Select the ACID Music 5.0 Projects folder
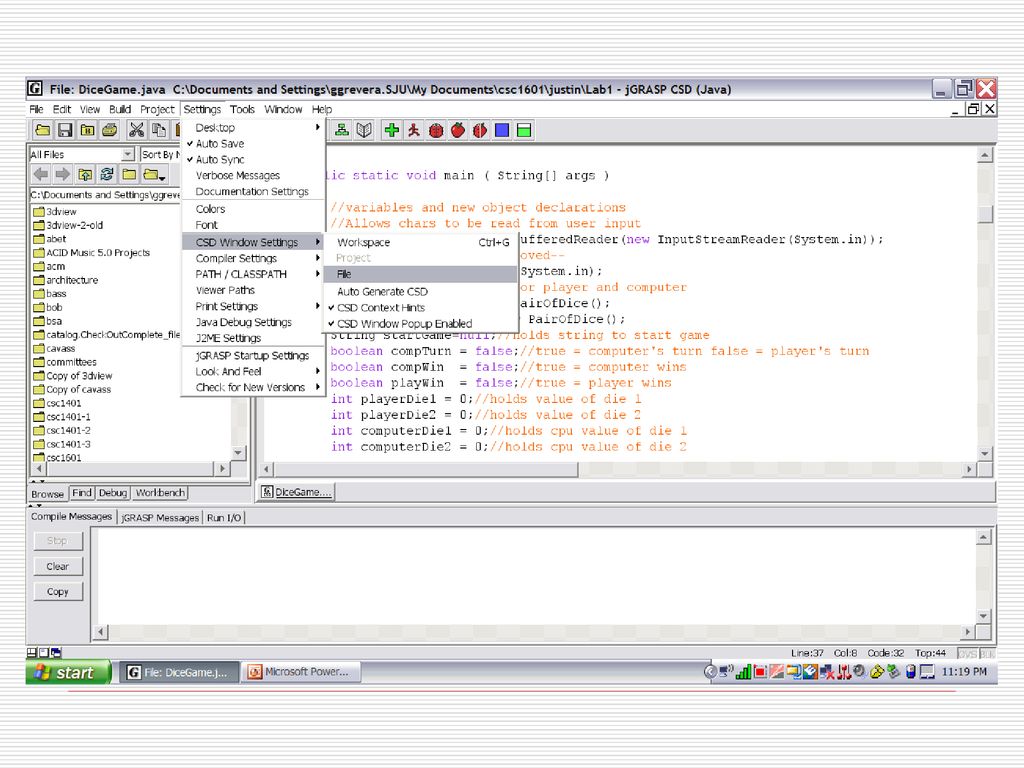 point(91,253)
